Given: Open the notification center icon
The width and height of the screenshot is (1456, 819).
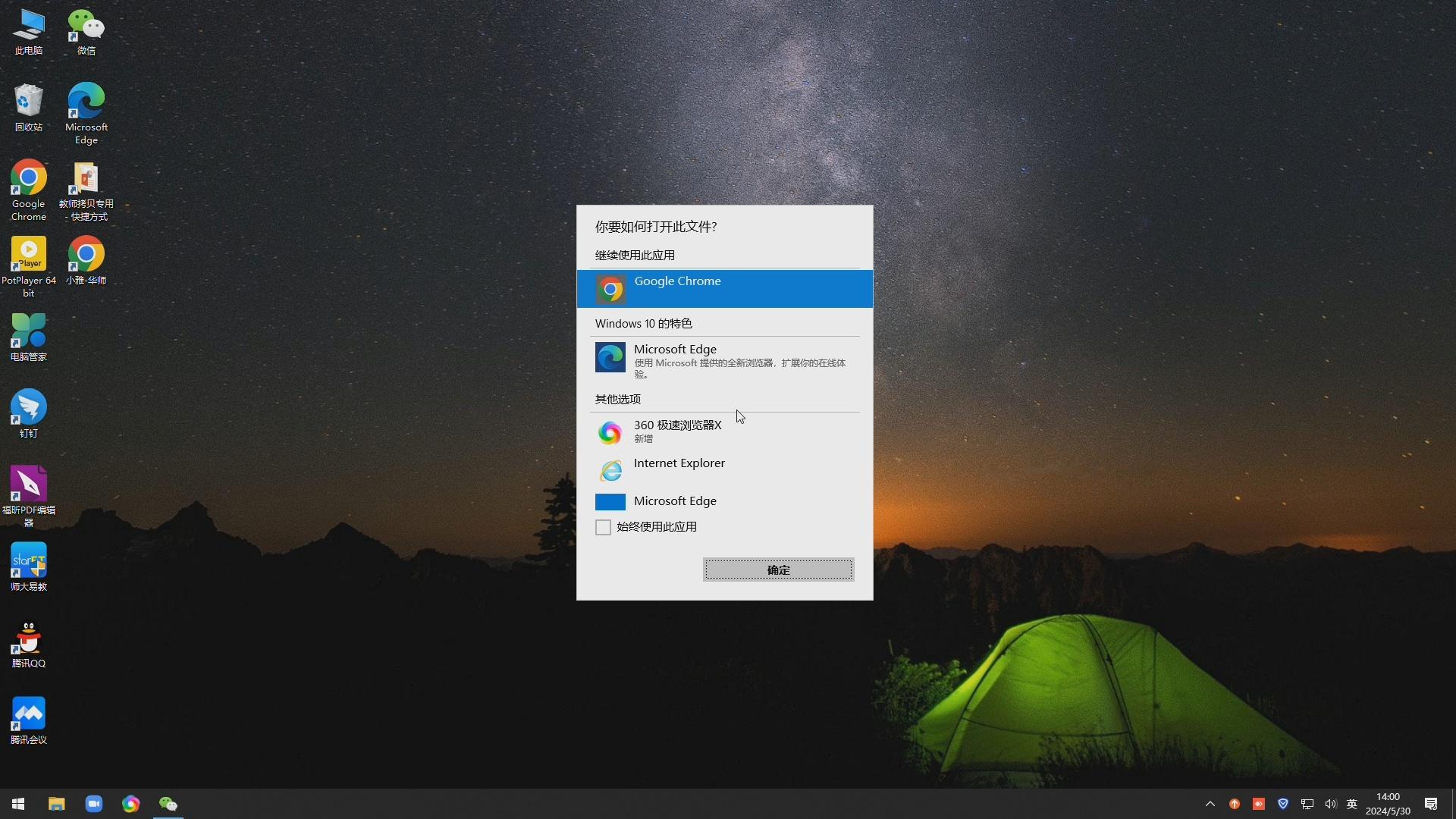Looking at the screenshot, I should [x=1431, y=804].
